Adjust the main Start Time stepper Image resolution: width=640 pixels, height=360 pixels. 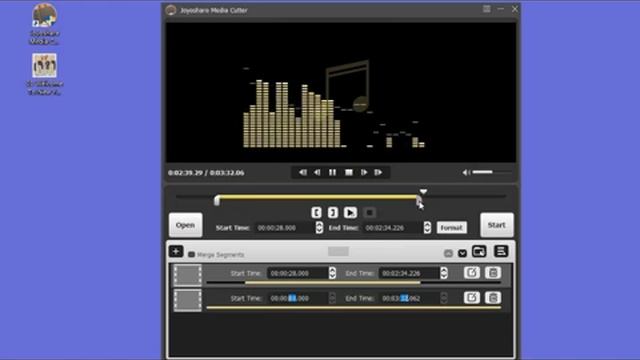click(319, 228)
